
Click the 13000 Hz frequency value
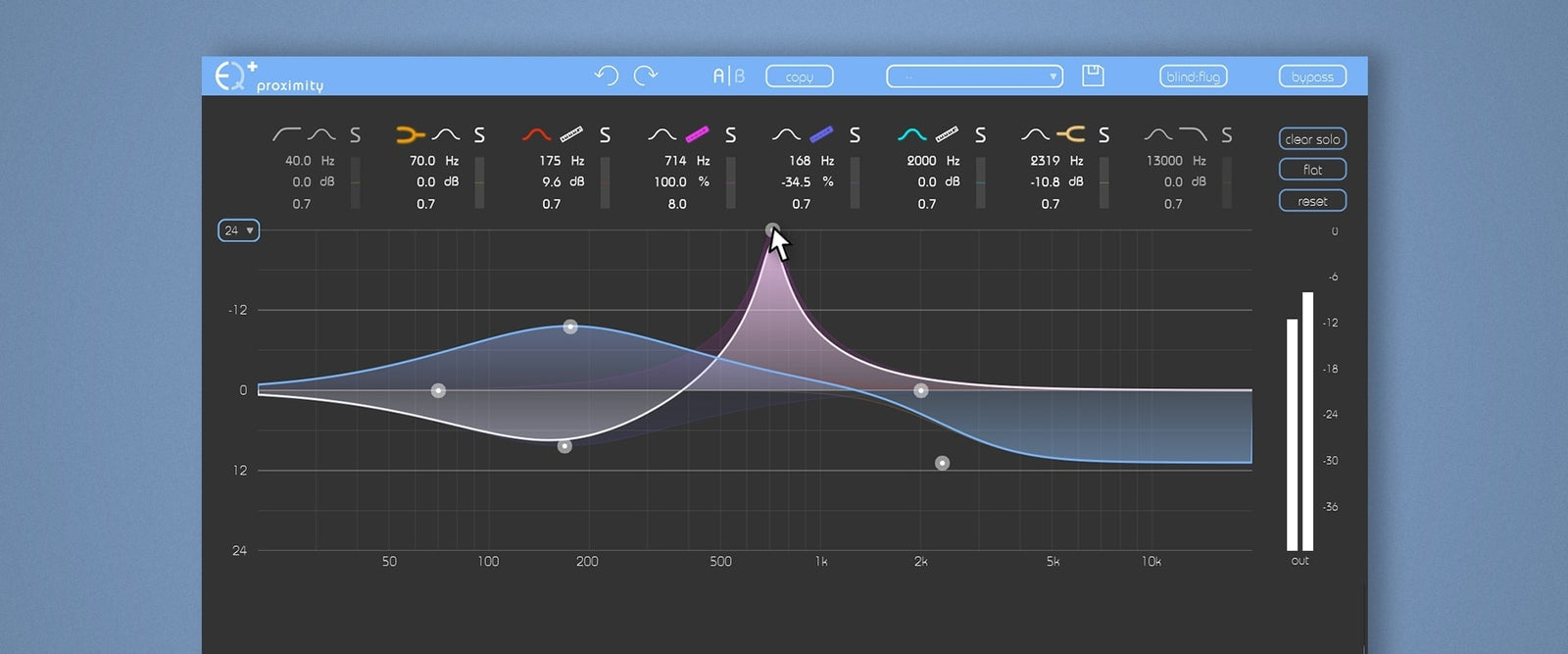(x=1165, y=161)
